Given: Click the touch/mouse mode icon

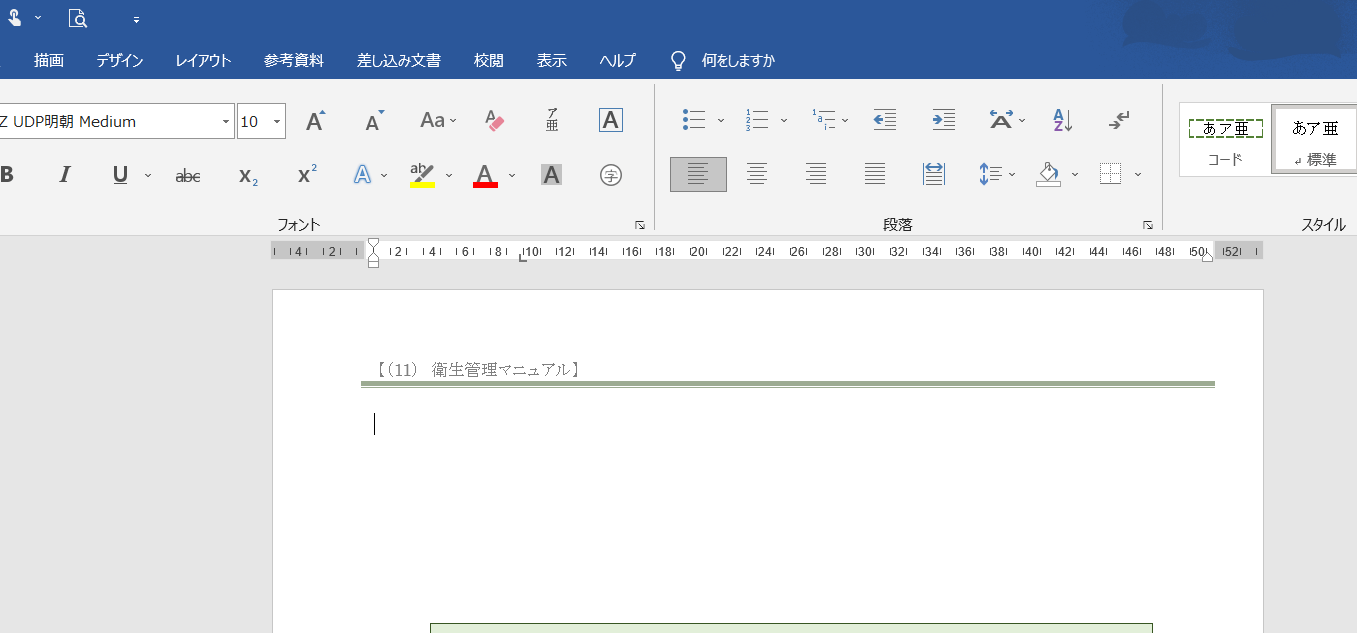Looking at the screenshot, I should 14,17.
